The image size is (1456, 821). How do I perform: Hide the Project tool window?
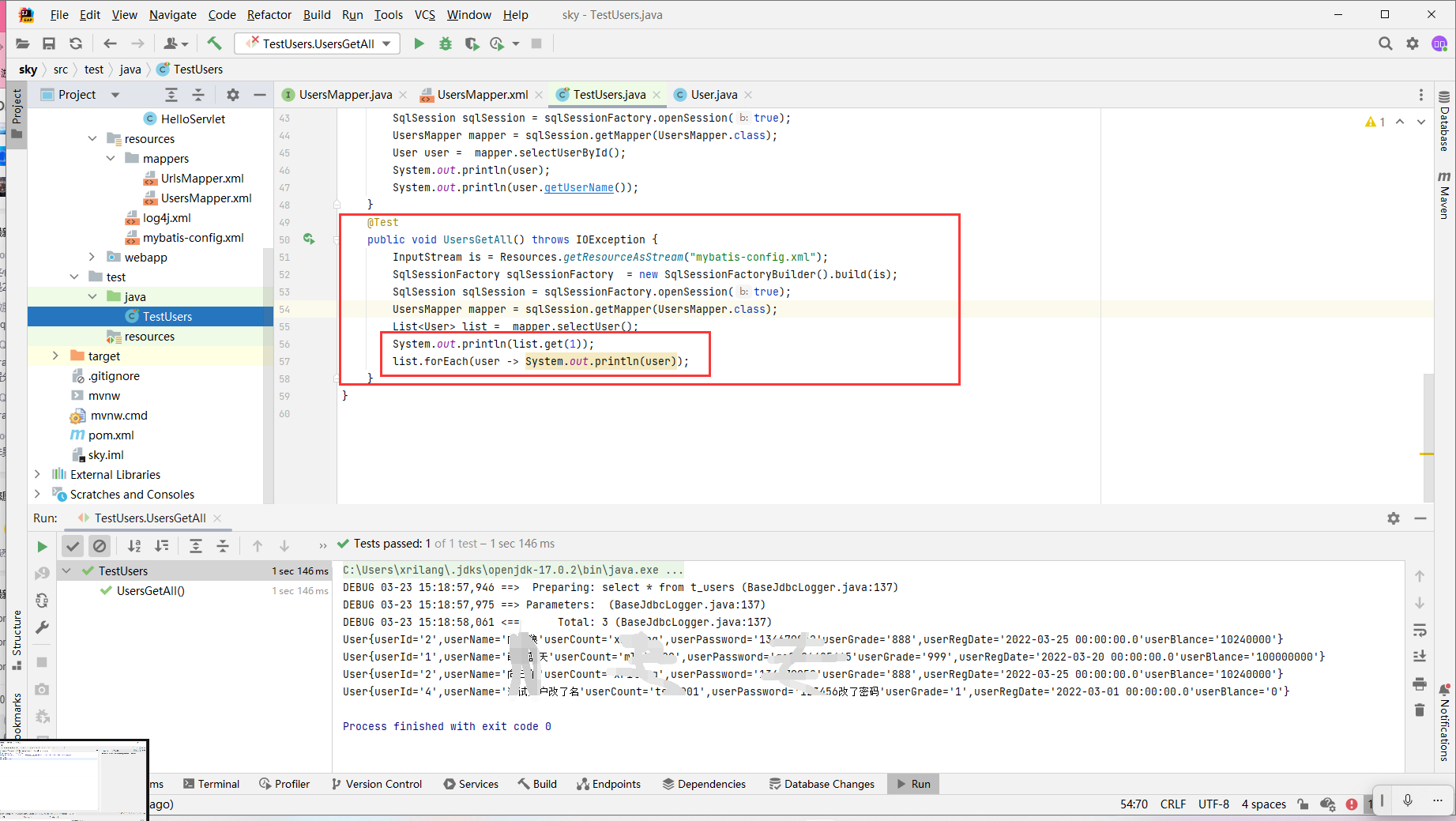(259, 95)
